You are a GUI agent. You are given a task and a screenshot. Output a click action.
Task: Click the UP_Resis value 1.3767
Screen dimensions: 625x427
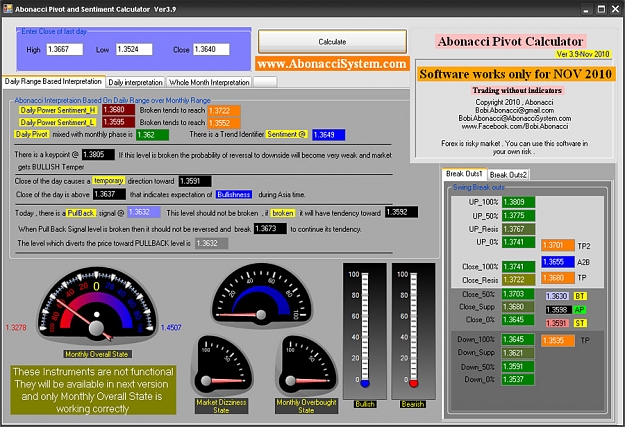pos(518,229)
